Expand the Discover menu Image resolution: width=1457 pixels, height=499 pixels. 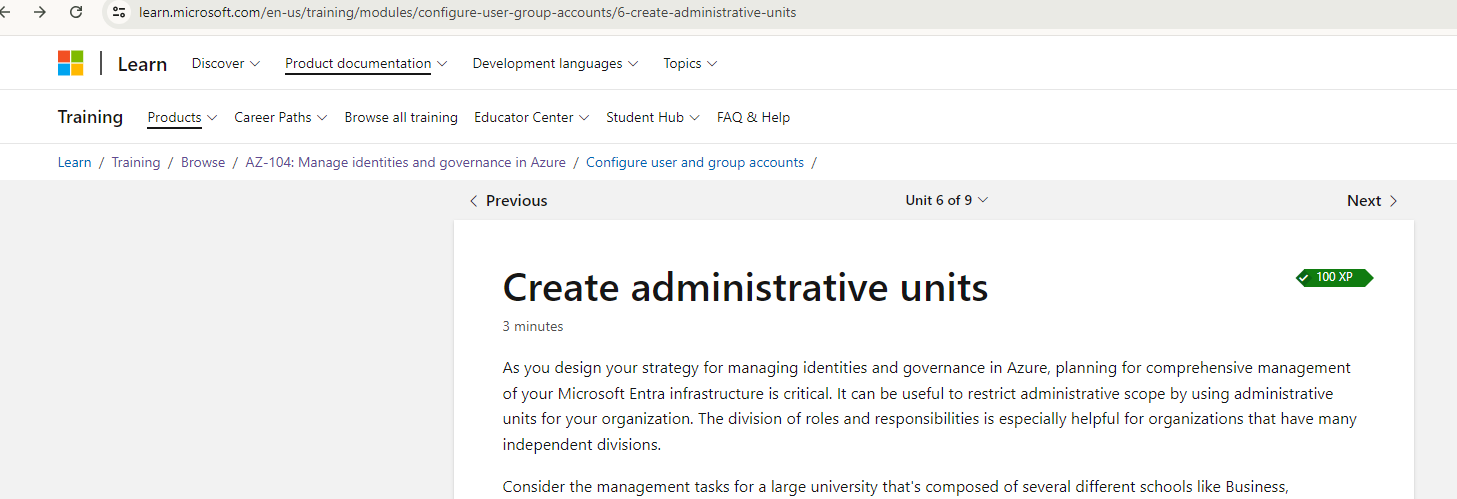pyautogui.click(x=225, y=63)
